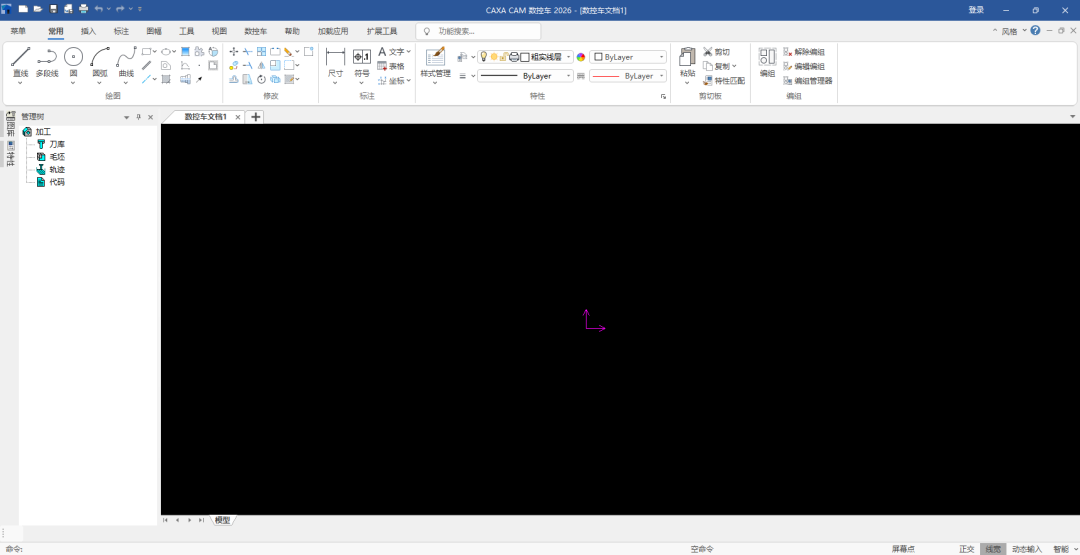Pin the 管理树 panel with pushpin
The image size is (1080, 555).
pyautogui.click(x=138, y=117)
